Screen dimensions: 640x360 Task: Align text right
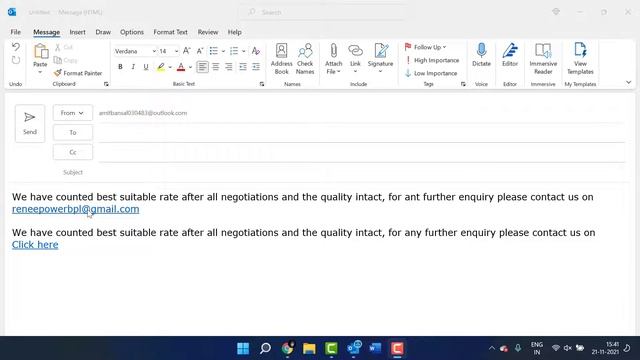click(x=229, y=67)
